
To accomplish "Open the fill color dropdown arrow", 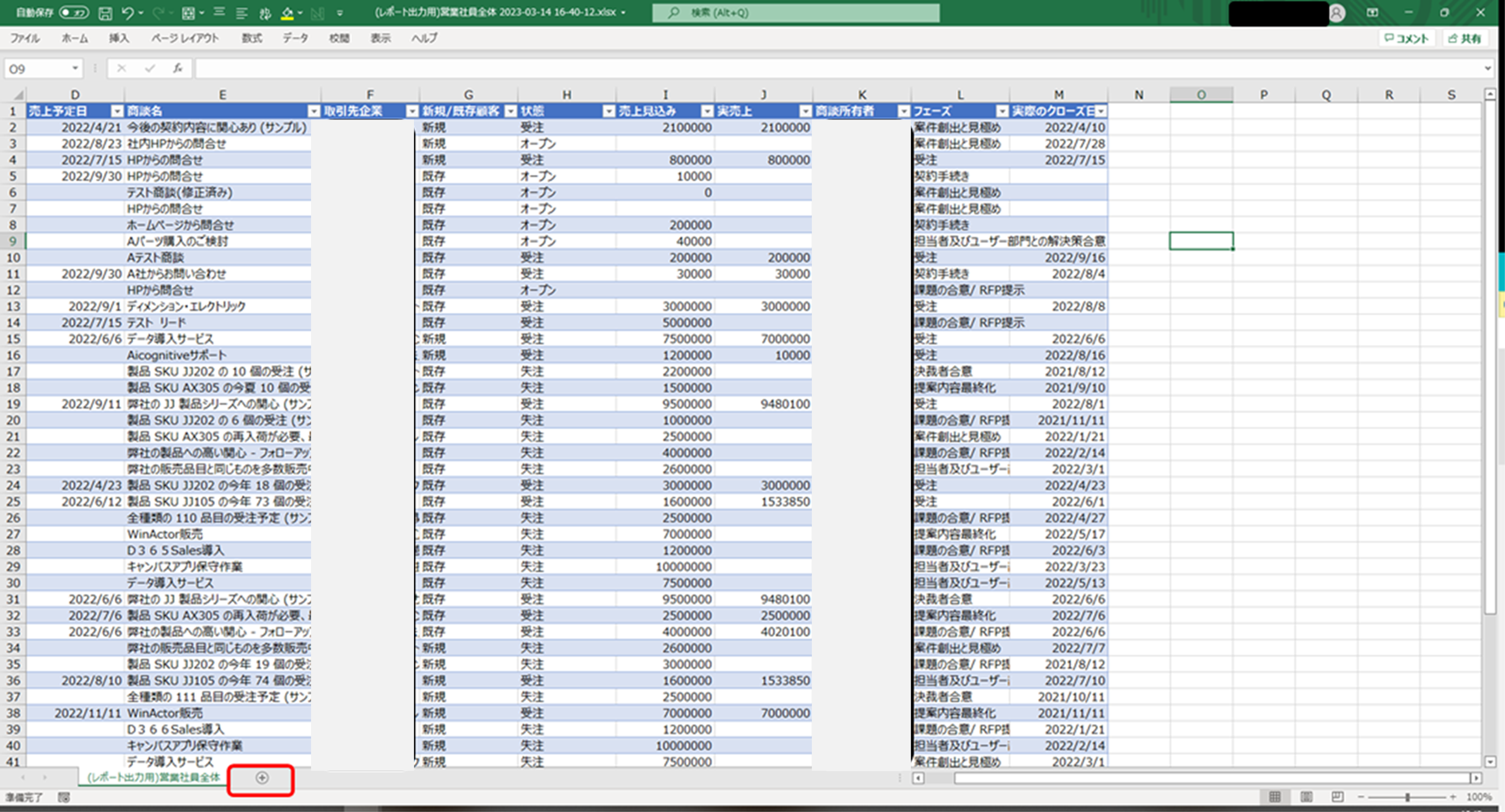I will [x=300, y=13].
